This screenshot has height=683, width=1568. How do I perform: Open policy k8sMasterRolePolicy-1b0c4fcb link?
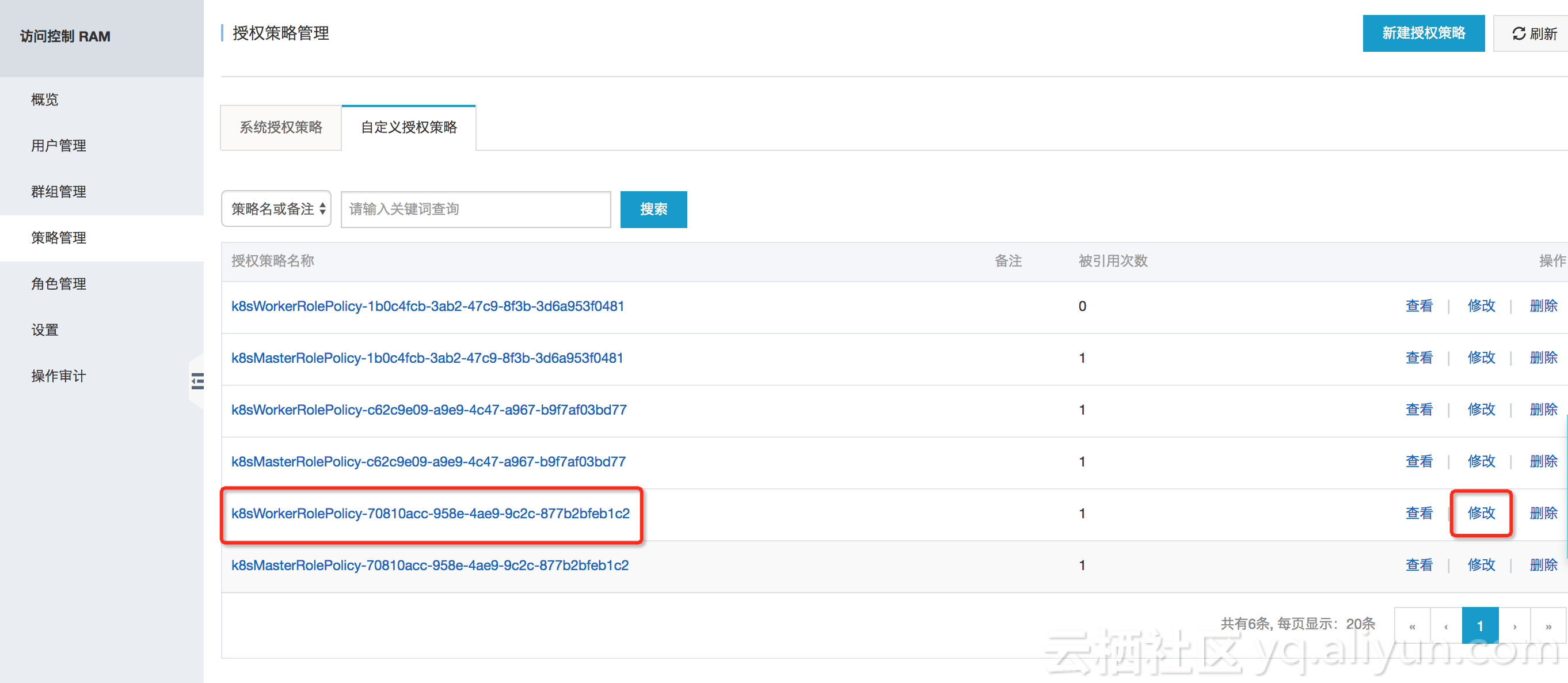click(427, 358)
